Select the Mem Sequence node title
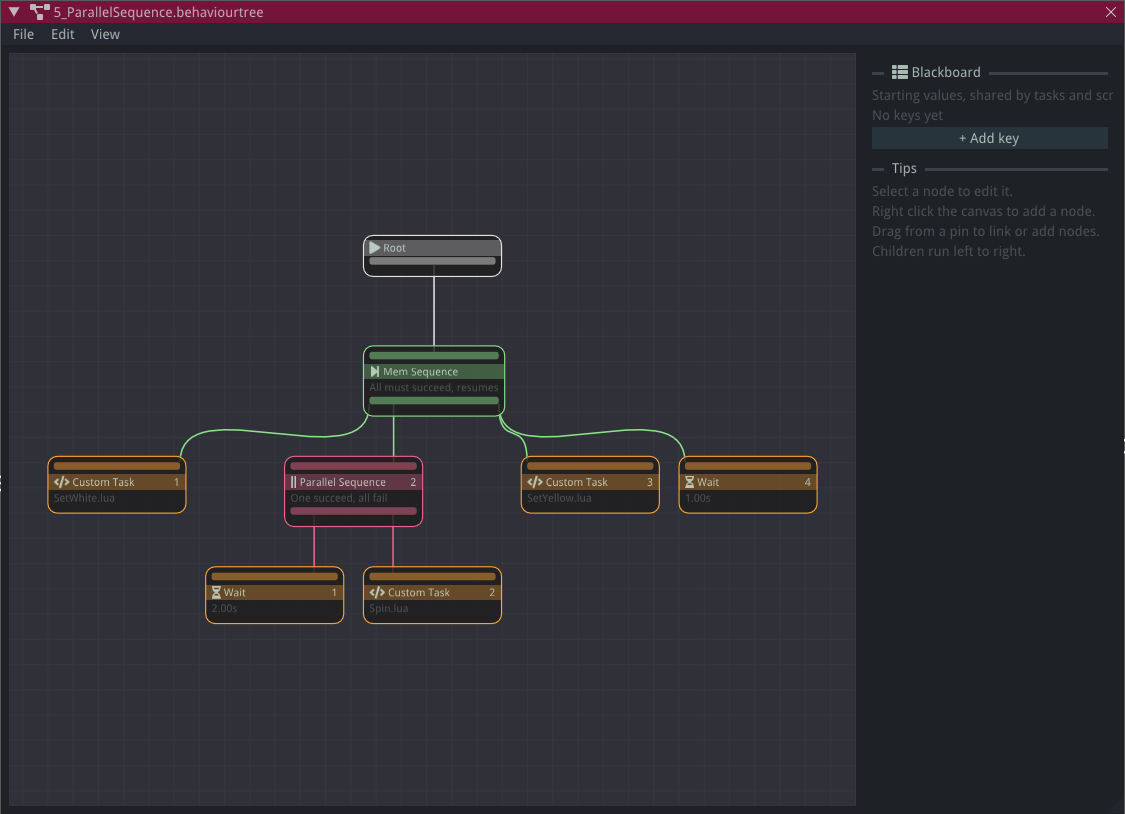 click(420, 371)
